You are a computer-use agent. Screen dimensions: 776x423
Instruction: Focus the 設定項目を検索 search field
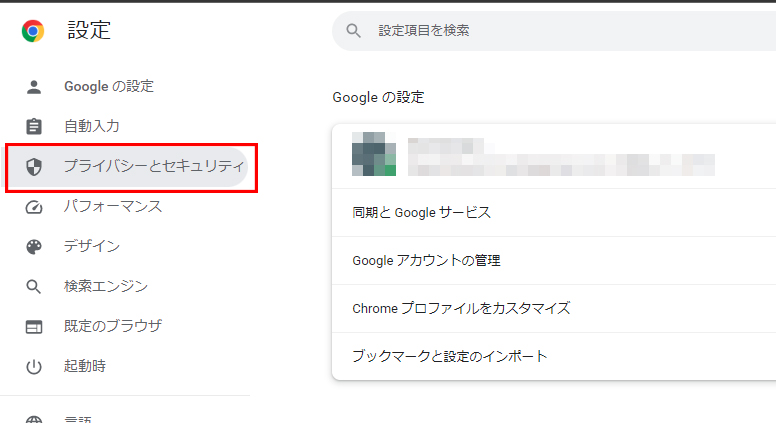pyautogui.click(x=554, y=31)
